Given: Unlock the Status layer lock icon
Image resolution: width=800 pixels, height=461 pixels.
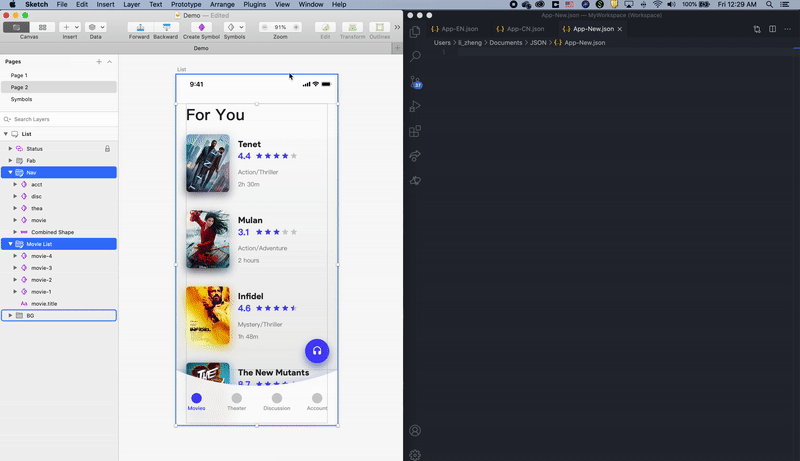Looking at the screenshot, I should coord(107,149).
